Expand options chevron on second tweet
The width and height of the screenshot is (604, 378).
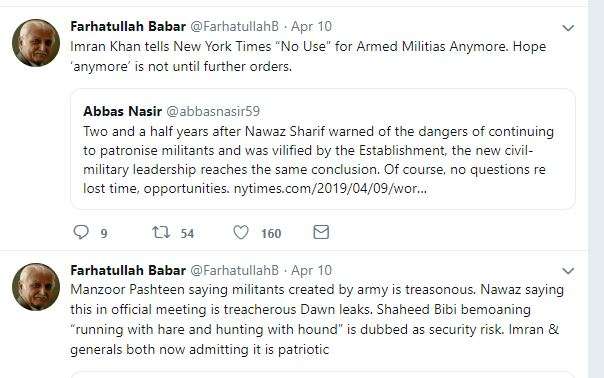(x=568, y=271)
